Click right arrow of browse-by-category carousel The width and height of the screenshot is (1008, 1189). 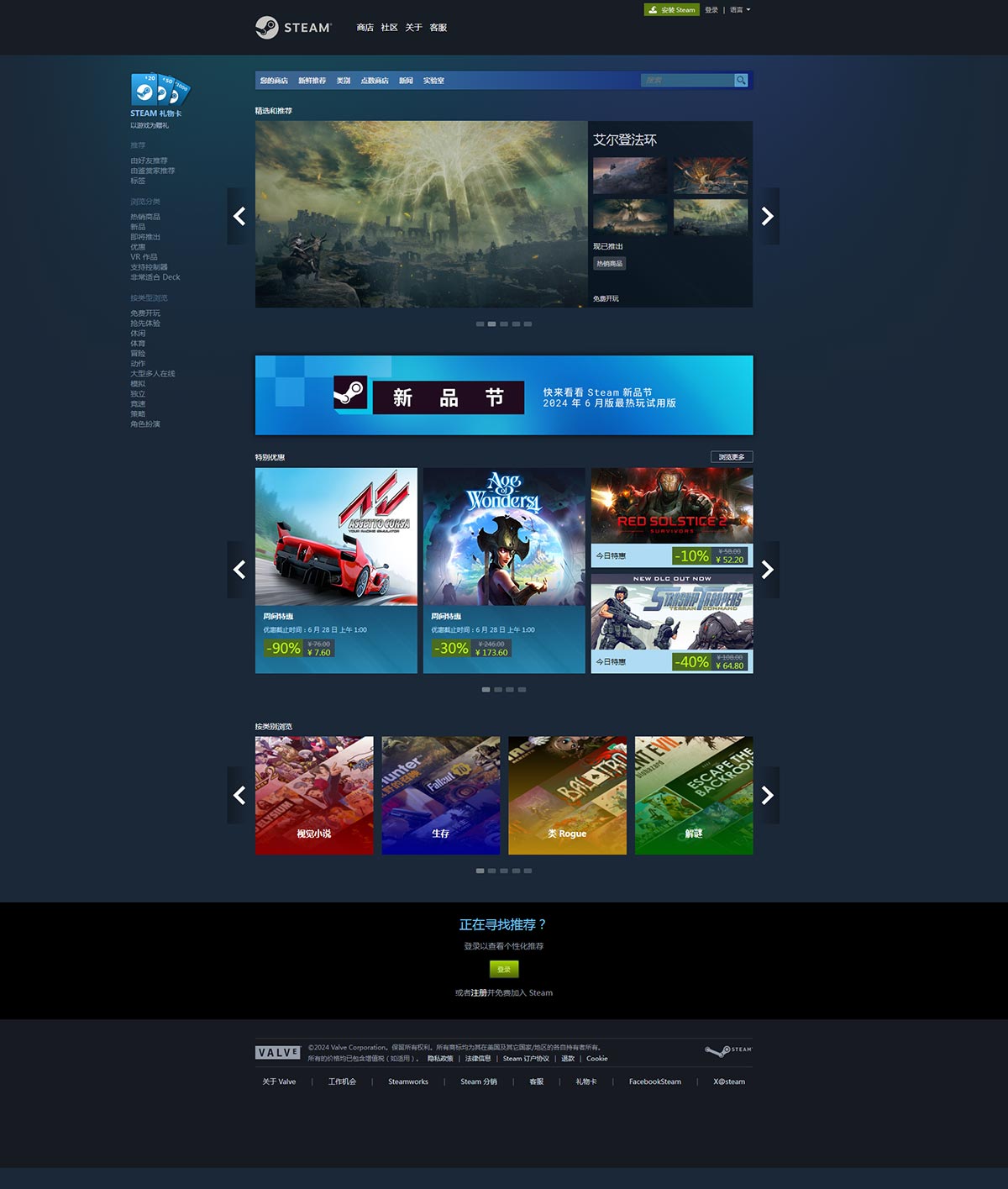pyautogui.click(x=767, y=795)
